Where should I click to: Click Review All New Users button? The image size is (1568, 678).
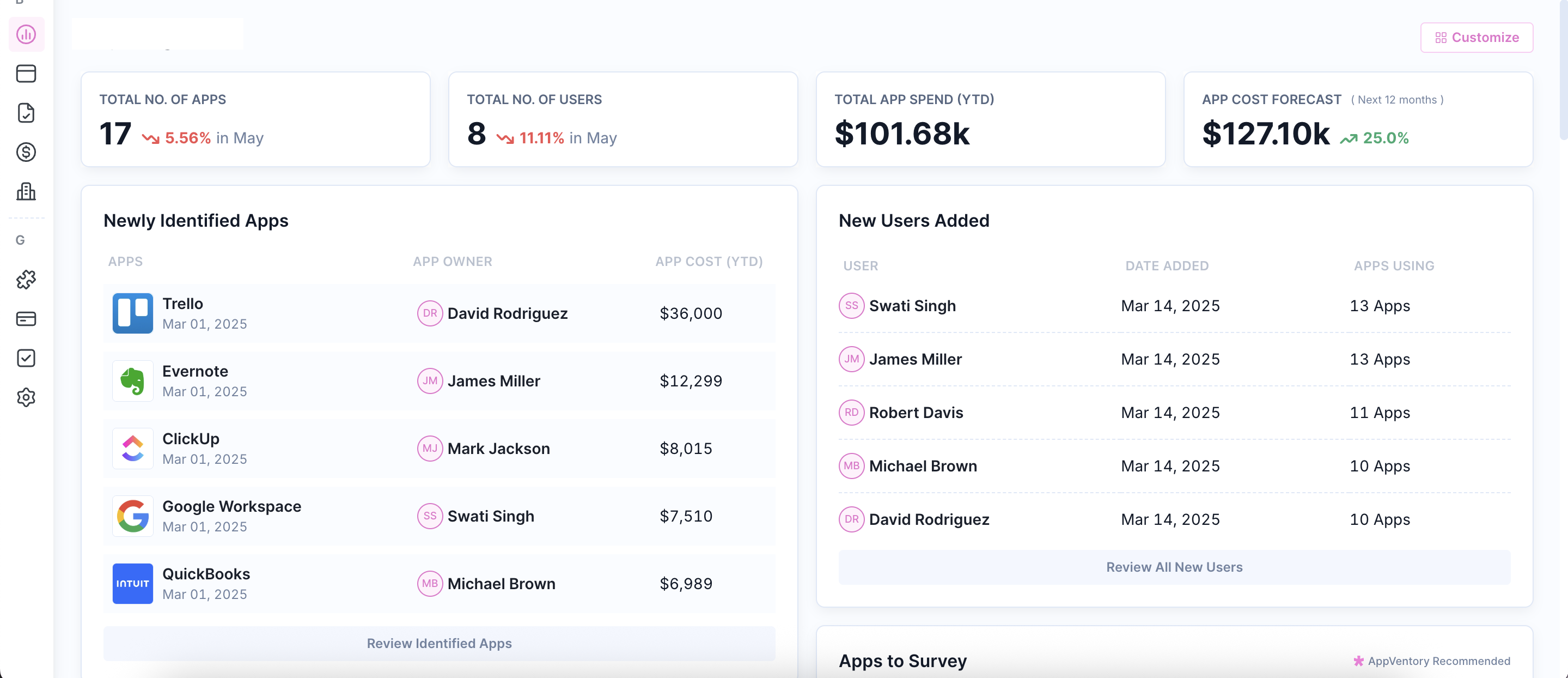[1174, 567]
